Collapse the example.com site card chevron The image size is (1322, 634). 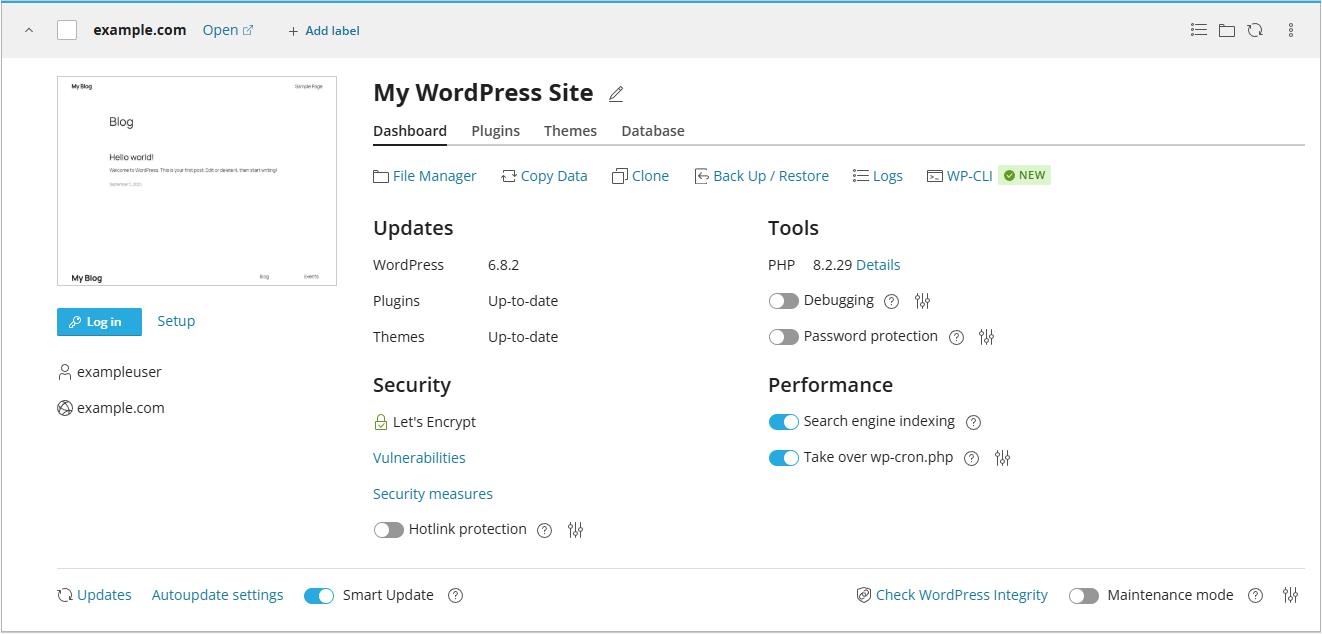[x=29, y=30]
